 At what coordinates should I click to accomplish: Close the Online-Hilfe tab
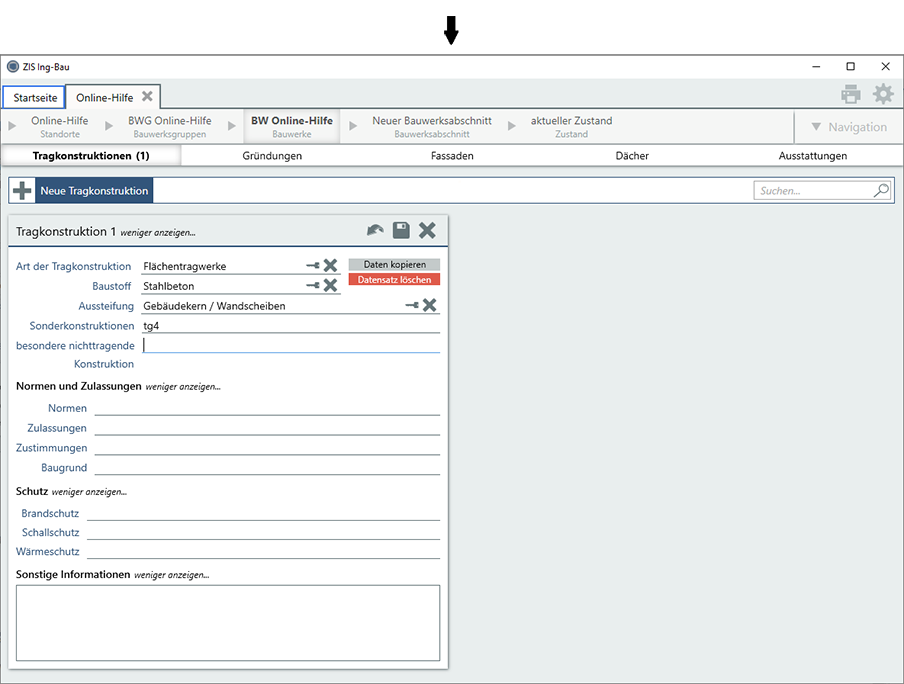point(147,97)
